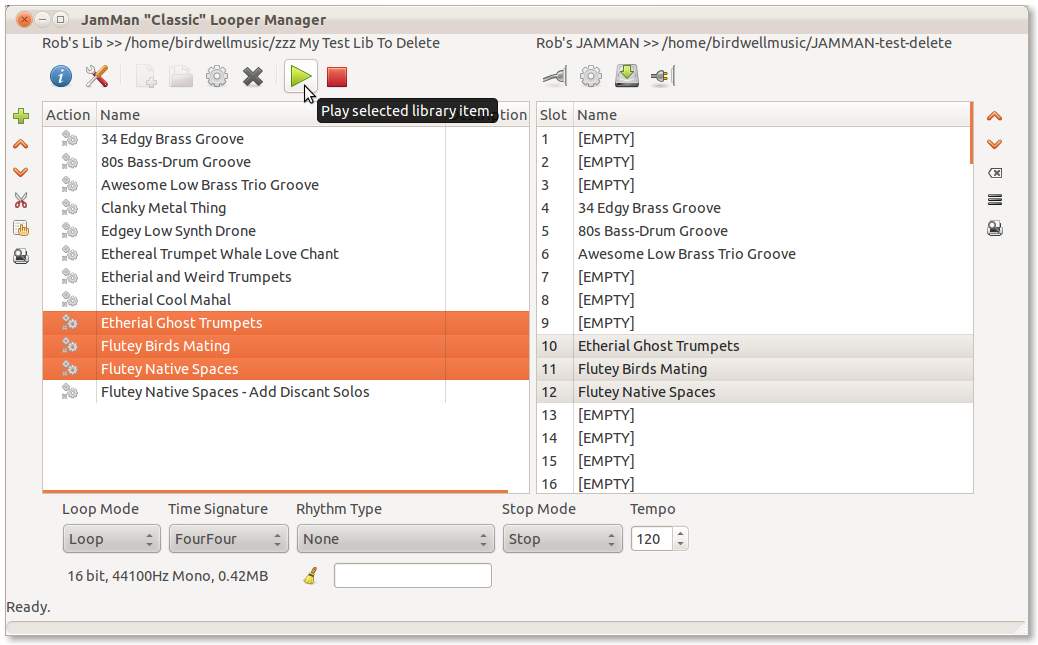1038x645 pixels.
Task: Select slot 13 [EMPTY] row
Action: [x=755, y=415]
